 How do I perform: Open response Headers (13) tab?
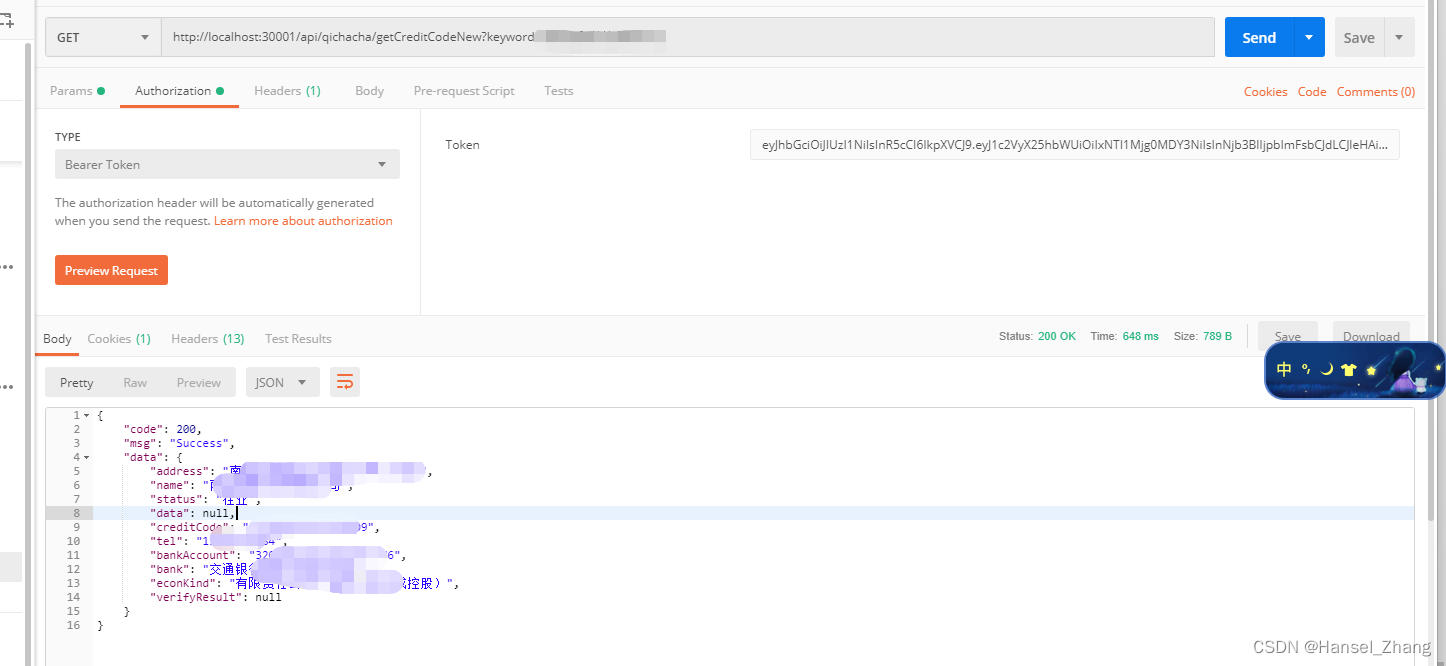[x=208, y=338]
